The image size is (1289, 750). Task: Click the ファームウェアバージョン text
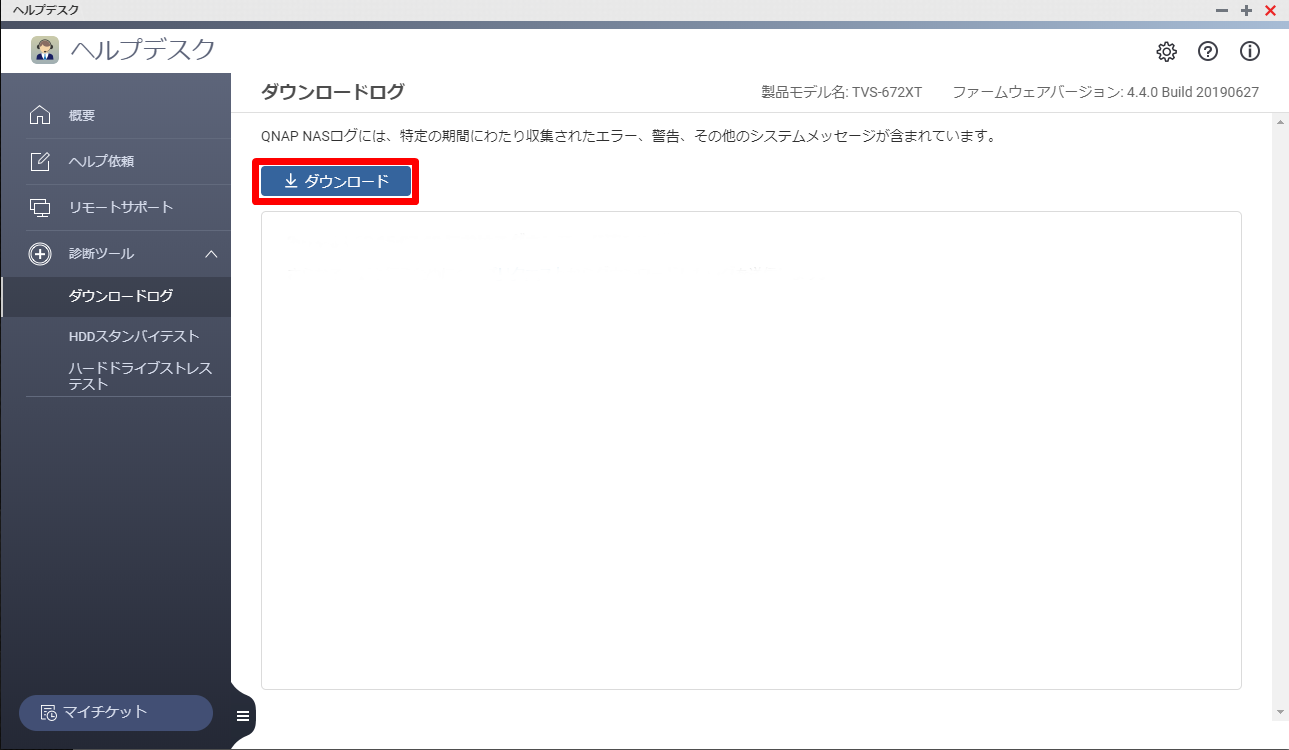coord(1105,92)
